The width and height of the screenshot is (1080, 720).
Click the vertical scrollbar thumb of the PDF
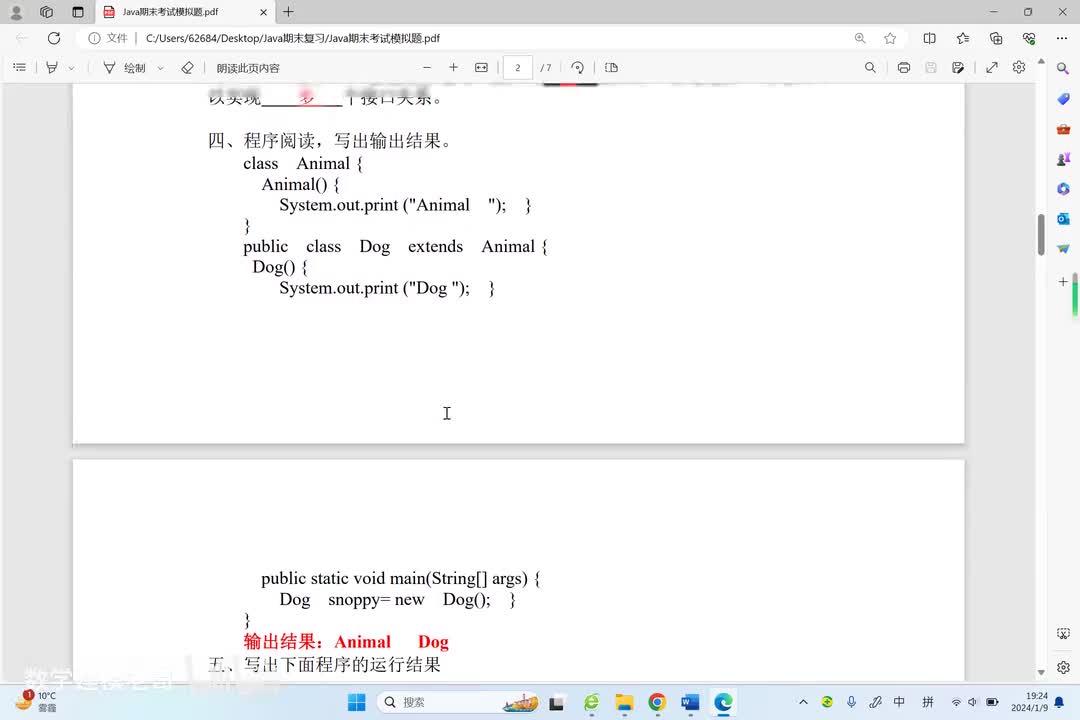pos(1041,234)
